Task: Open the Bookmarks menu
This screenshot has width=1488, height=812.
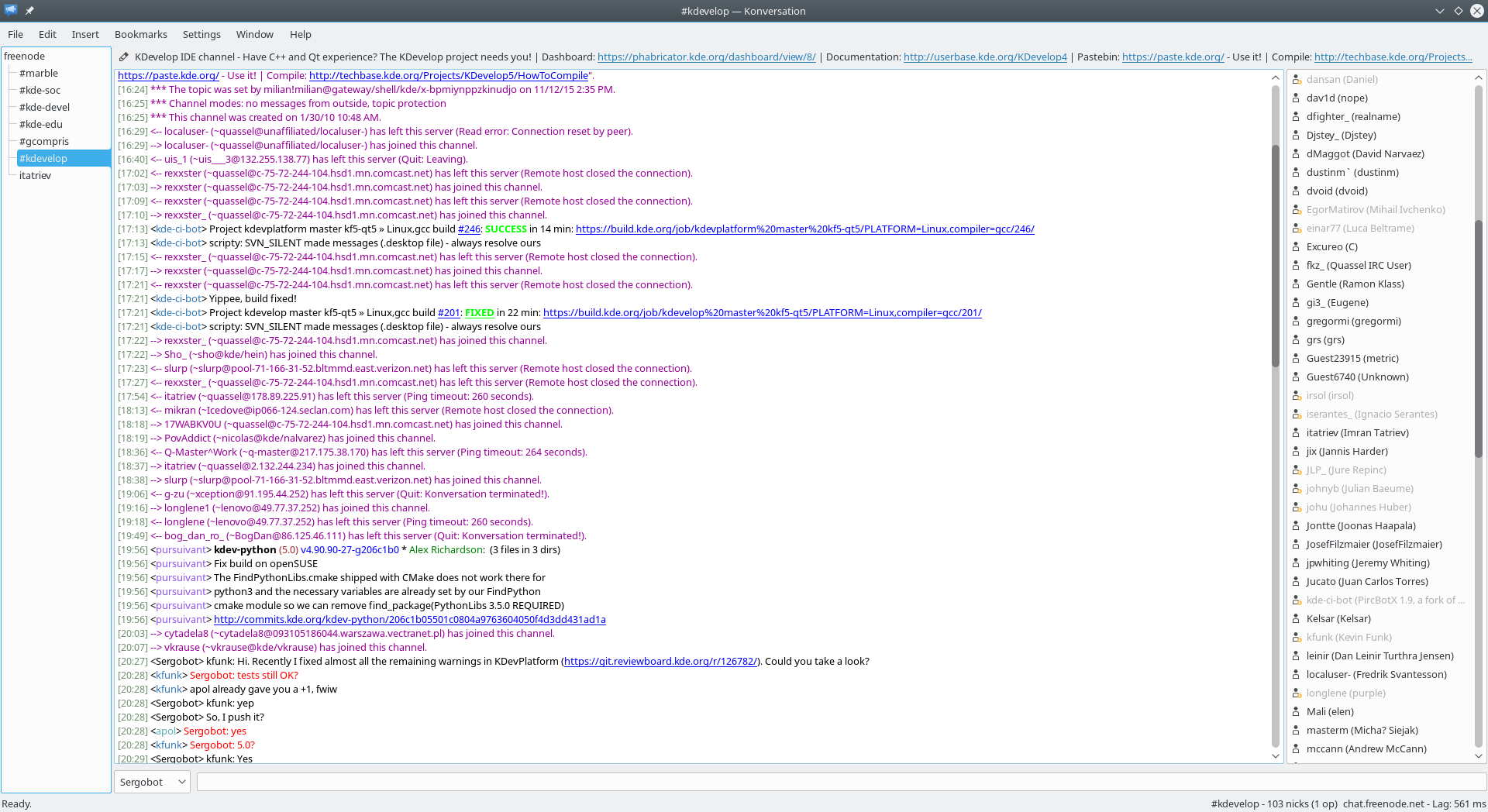Action: pos(140,34)
